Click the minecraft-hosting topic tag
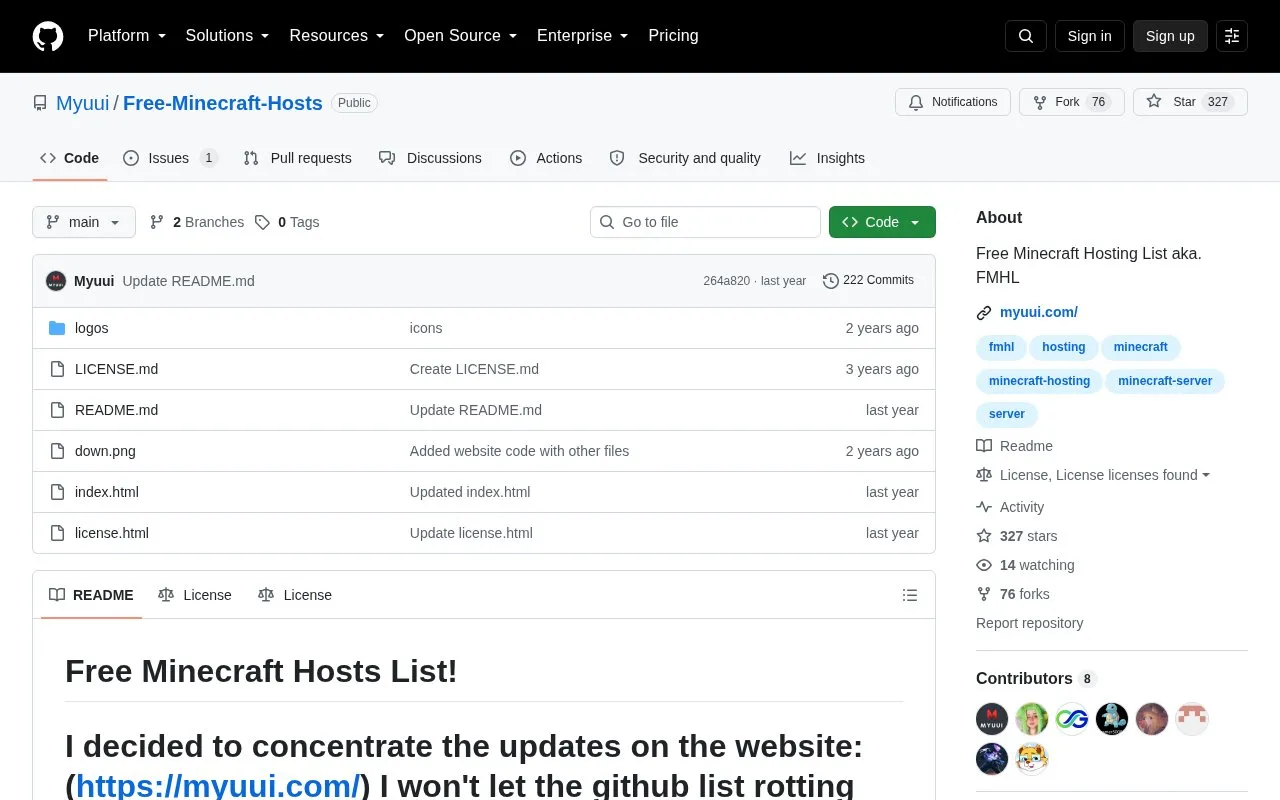1280x800 pixels. coord(1039,381)
